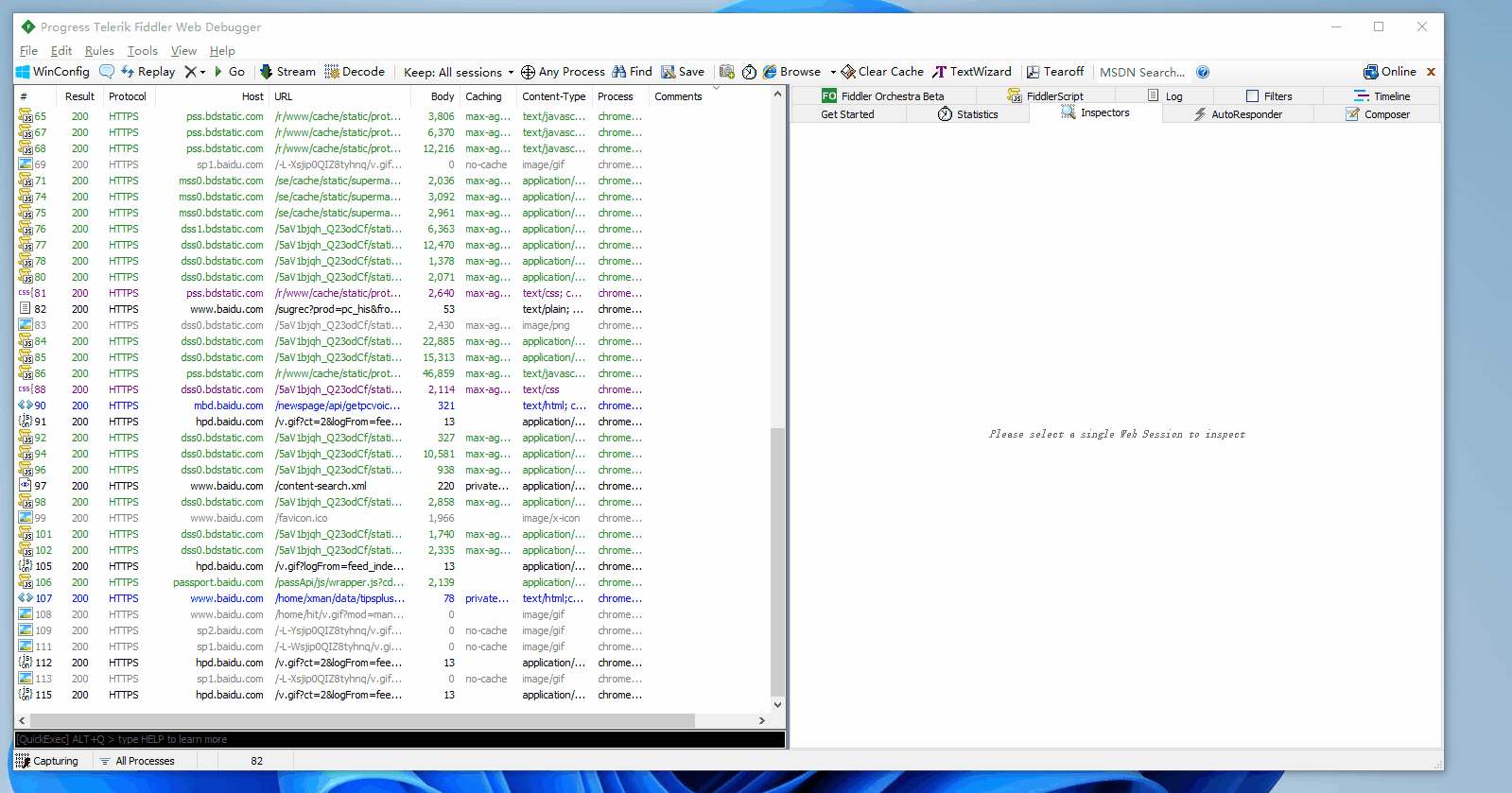Open the Rules menu
This screenshot has height=793, width=1512.
point(99,51)
